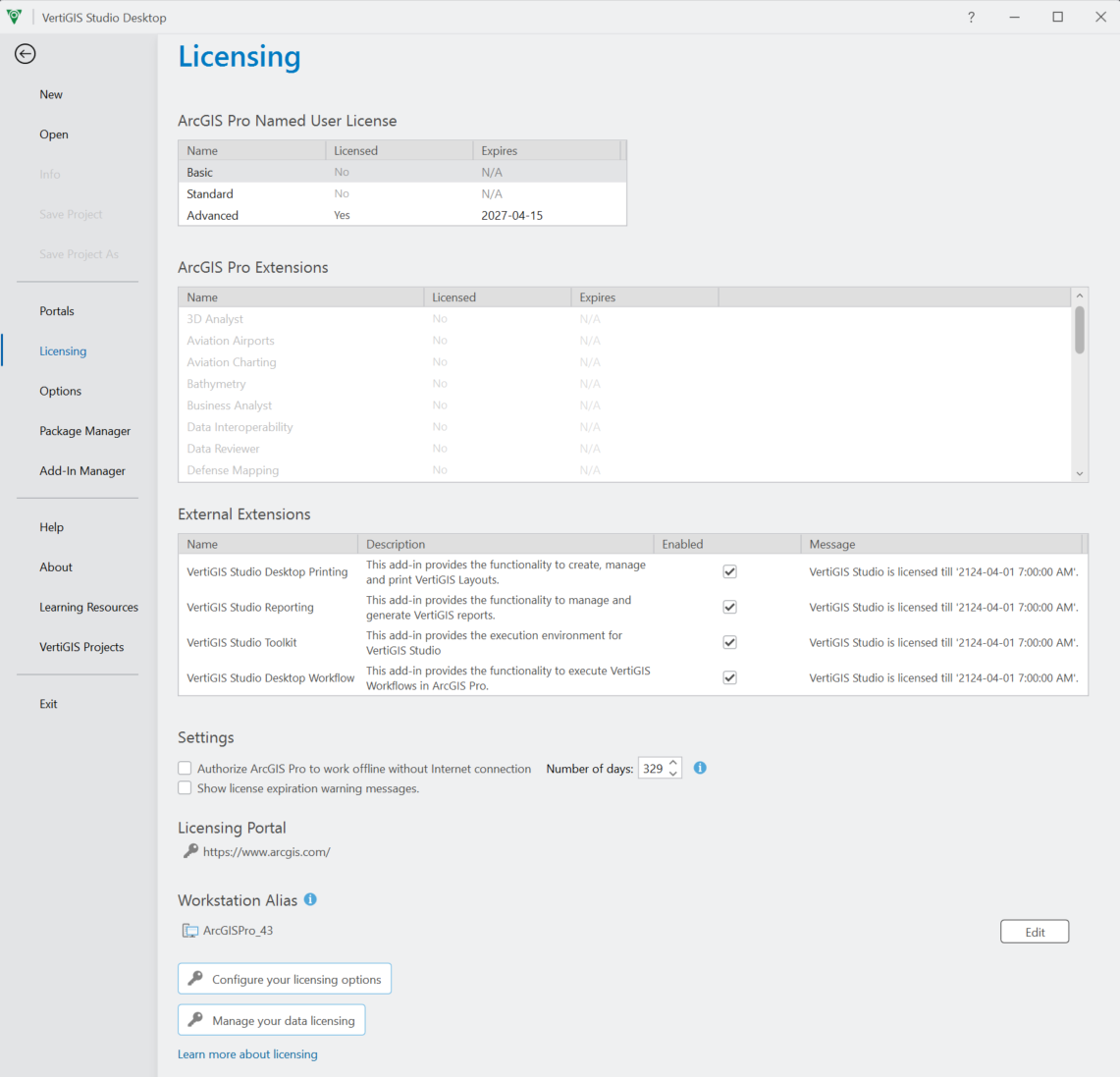The height and width of the screenshot is (1077, 1120).
Task: Open the About page
Action: (x=56, y=567)
